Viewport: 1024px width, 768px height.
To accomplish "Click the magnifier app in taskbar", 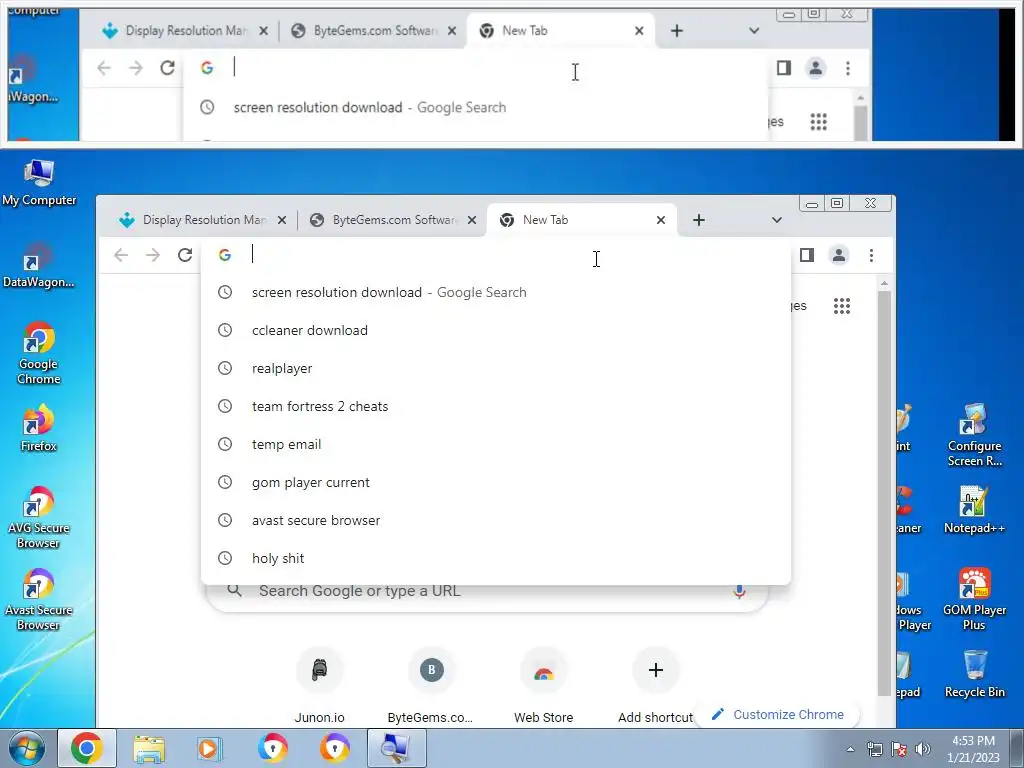I will 396,748.
